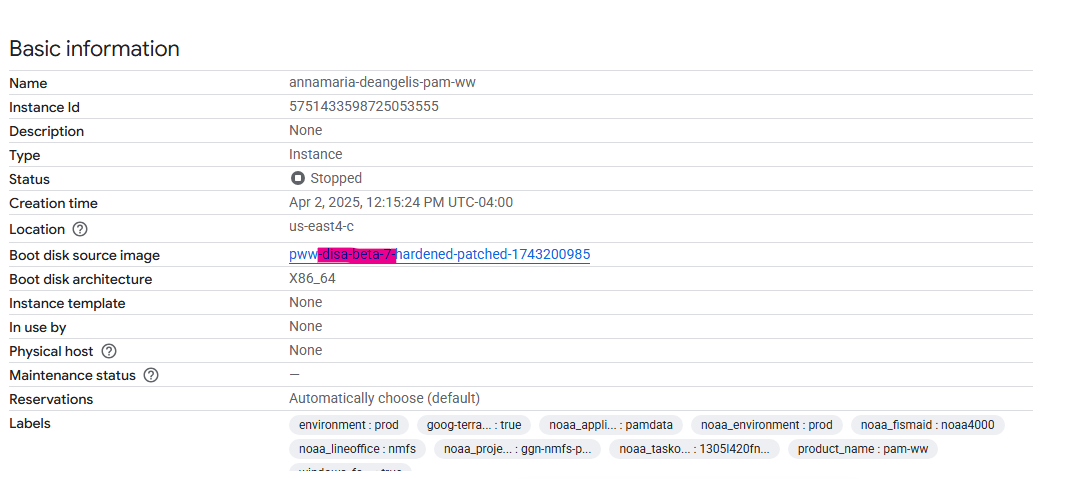Viewport: 1067px width, 479px height.
Task: Click the 'noaa_environment : prod' label chip
Action: (766, 425)
